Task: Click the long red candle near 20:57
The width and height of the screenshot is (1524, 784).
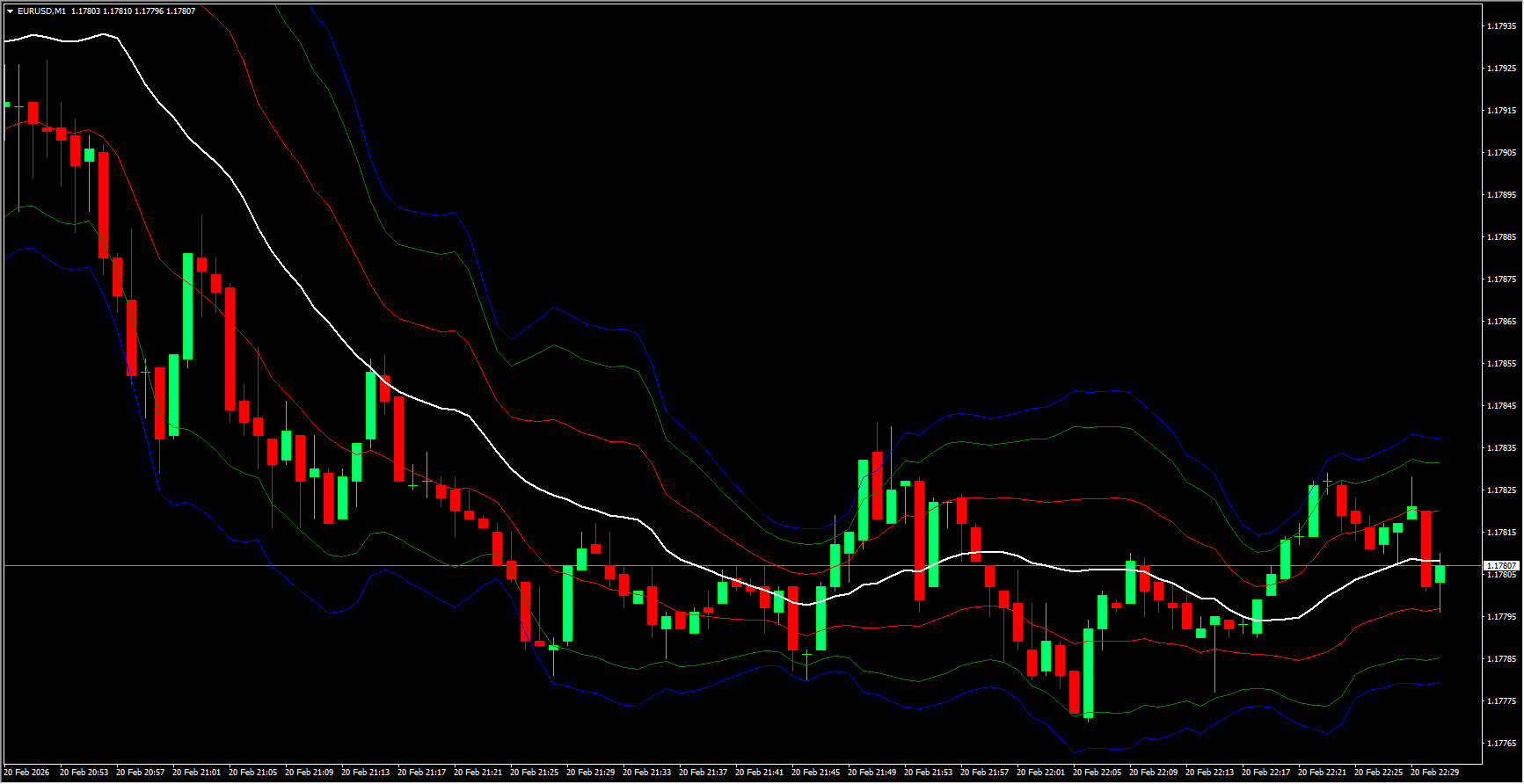Action: (104, 205)
